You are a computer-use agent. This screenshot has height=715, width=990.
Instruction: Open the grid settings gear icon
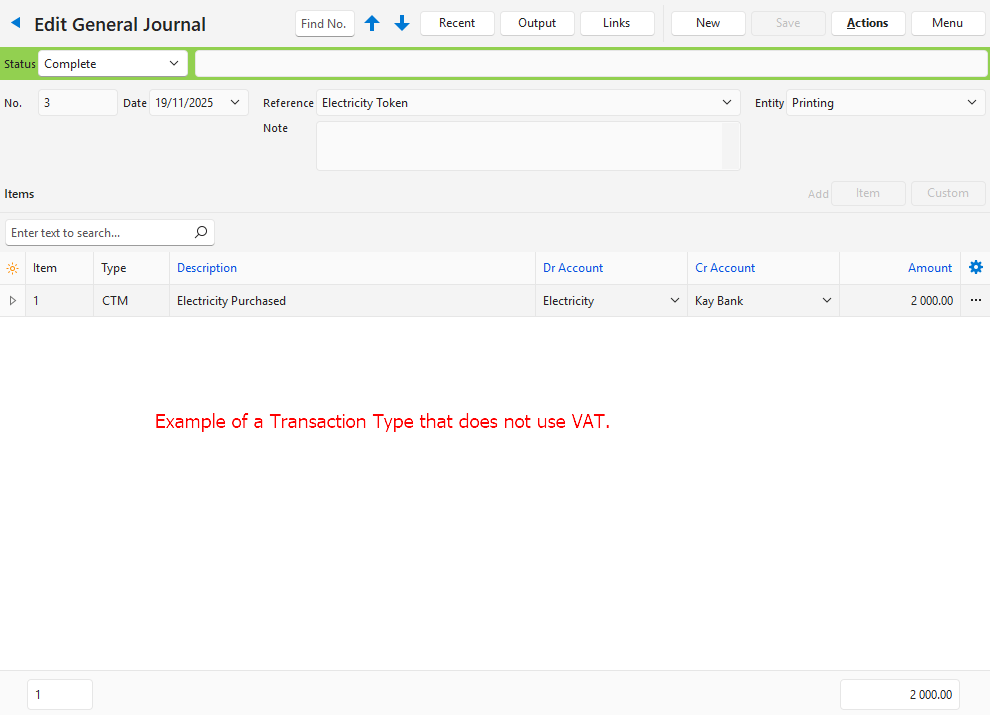click(976, 267)
